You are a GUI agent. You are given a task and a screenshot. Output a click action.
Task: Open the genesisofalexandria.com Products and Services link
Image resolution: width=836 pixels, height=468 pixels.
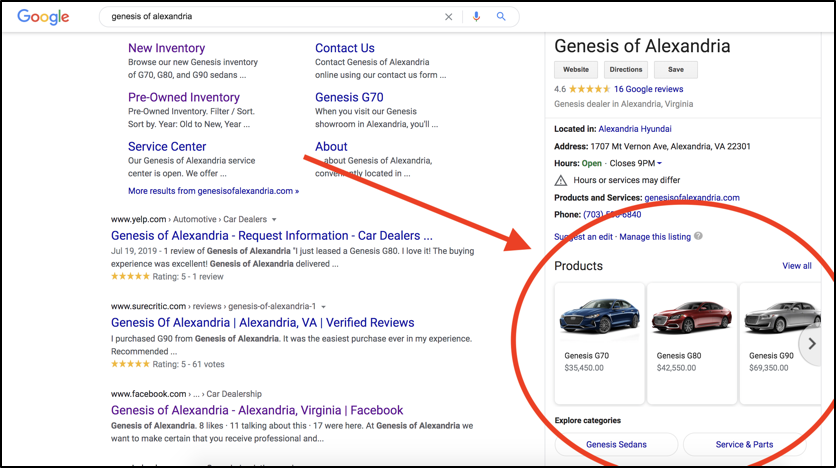point(692,198)
